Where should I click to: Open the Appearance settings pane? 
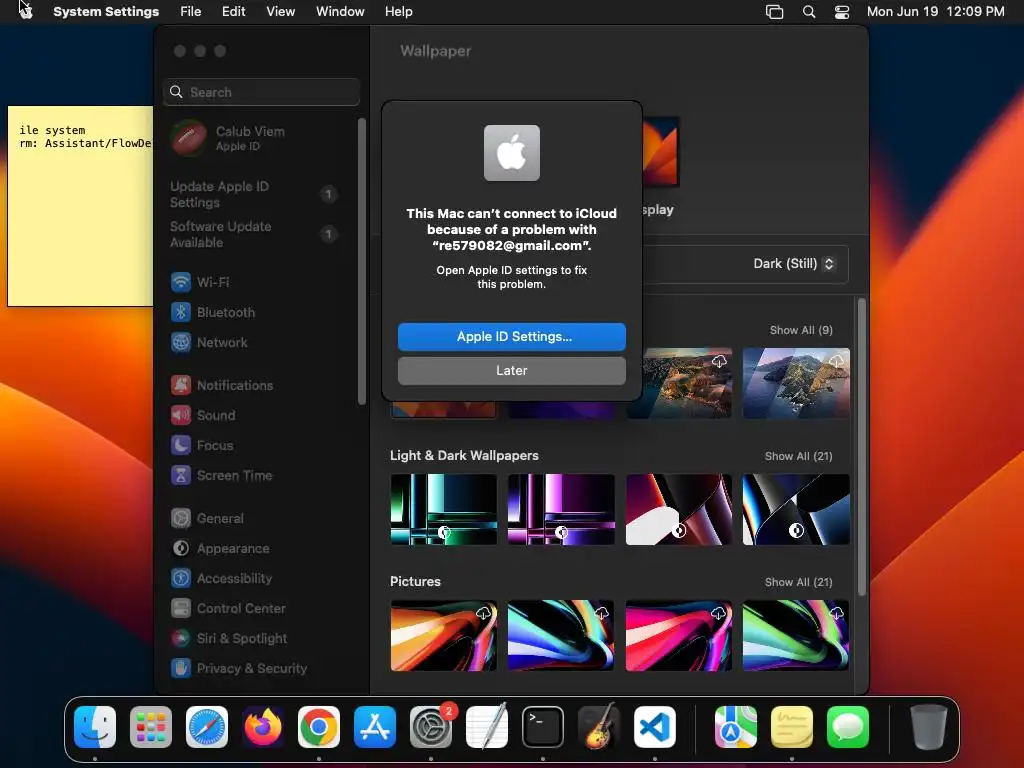click(x=261, y=549)
